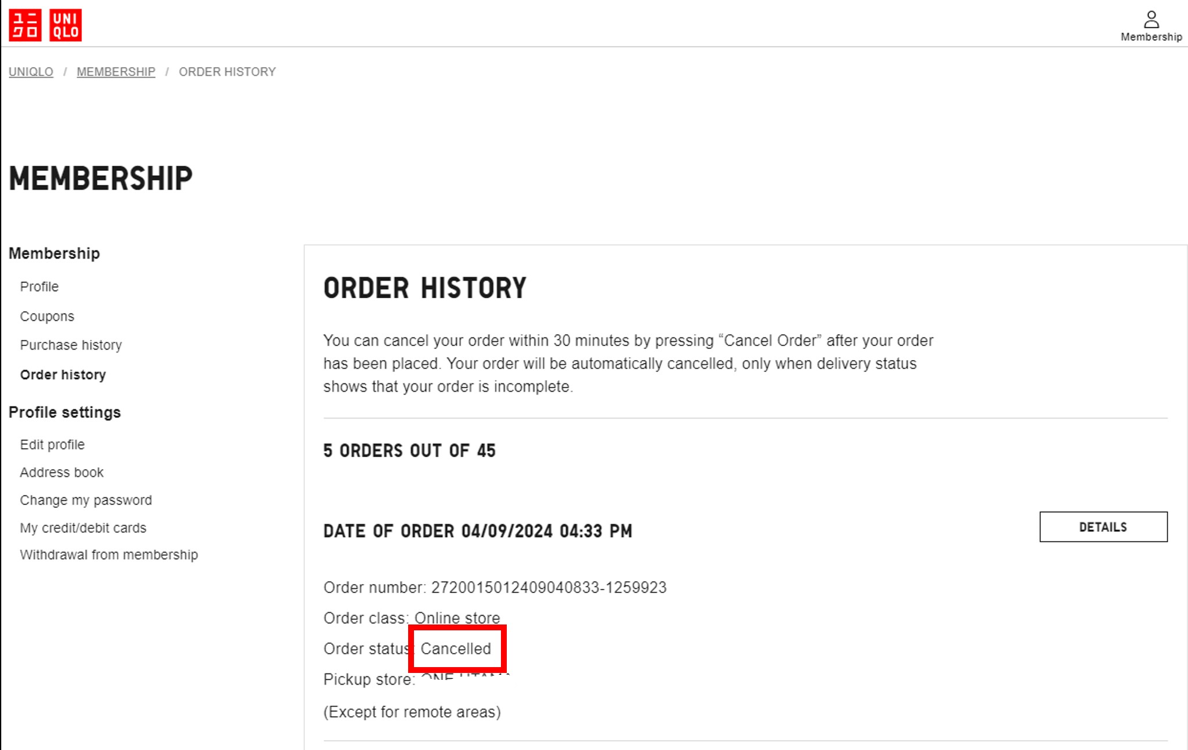
Task: Open Change my password page
Action: point(86,500)
